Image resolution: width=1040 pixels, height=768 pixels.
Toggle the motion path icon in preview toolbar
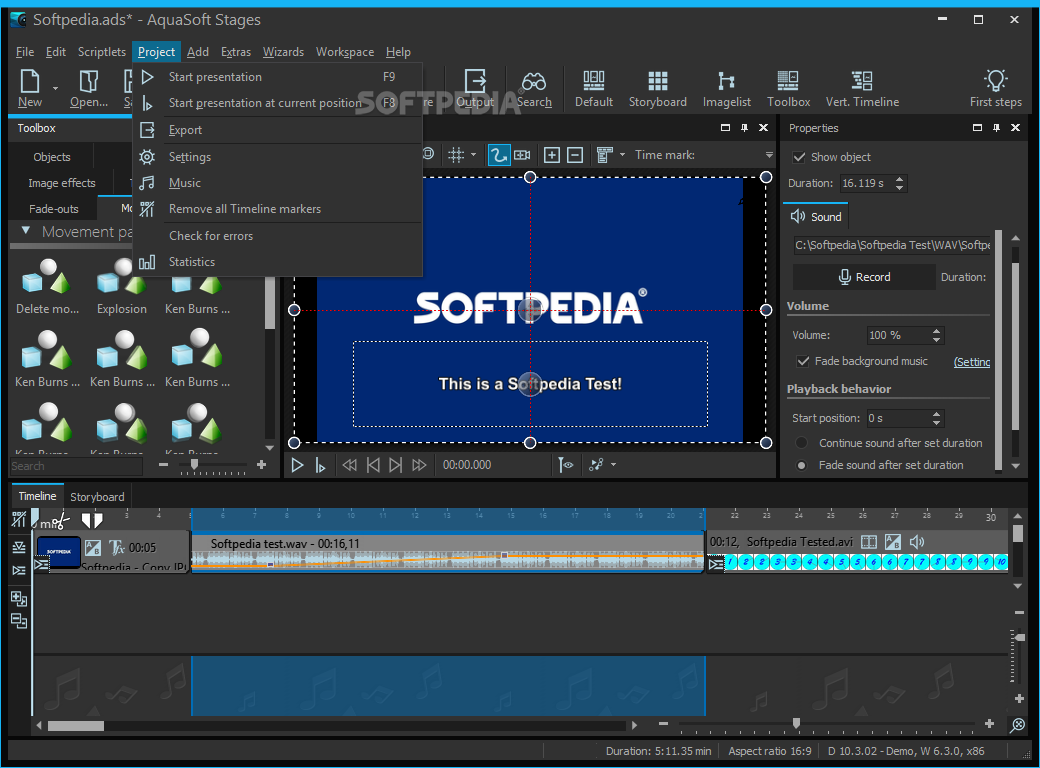point(497,155)
